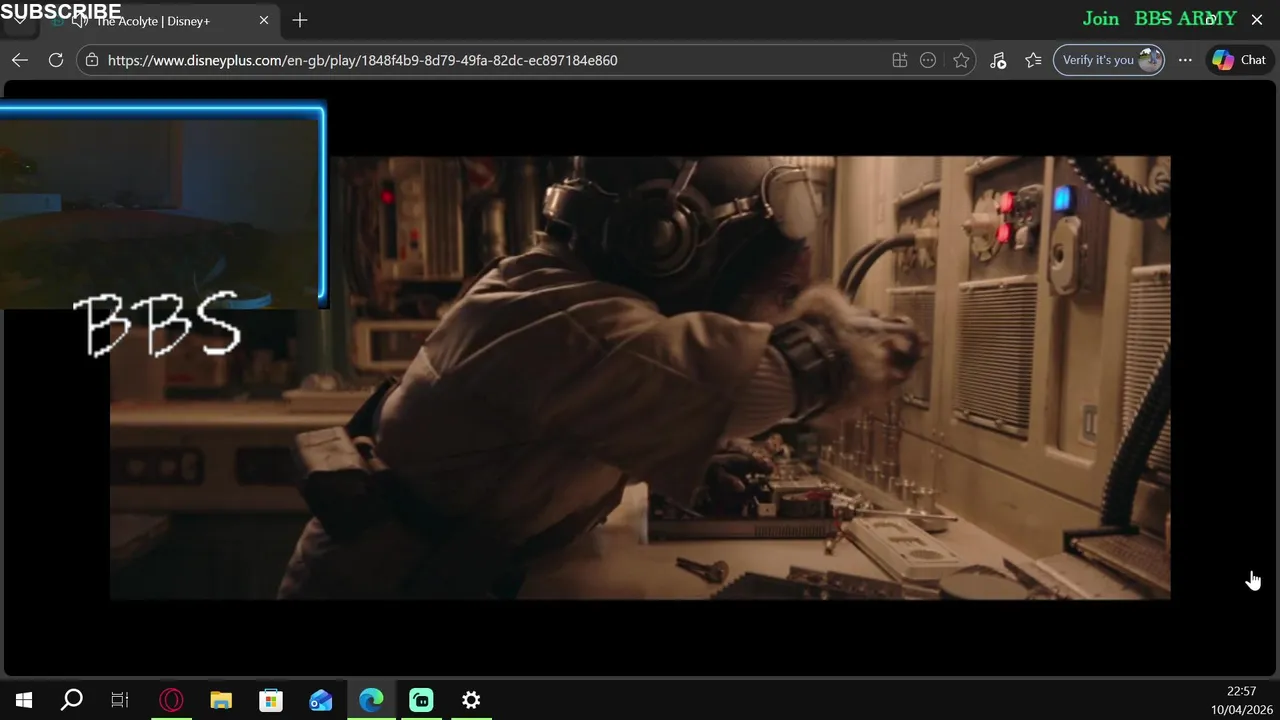
Task: Switch to Microsoft Edge on the taskbar
Action: point(371,700)
